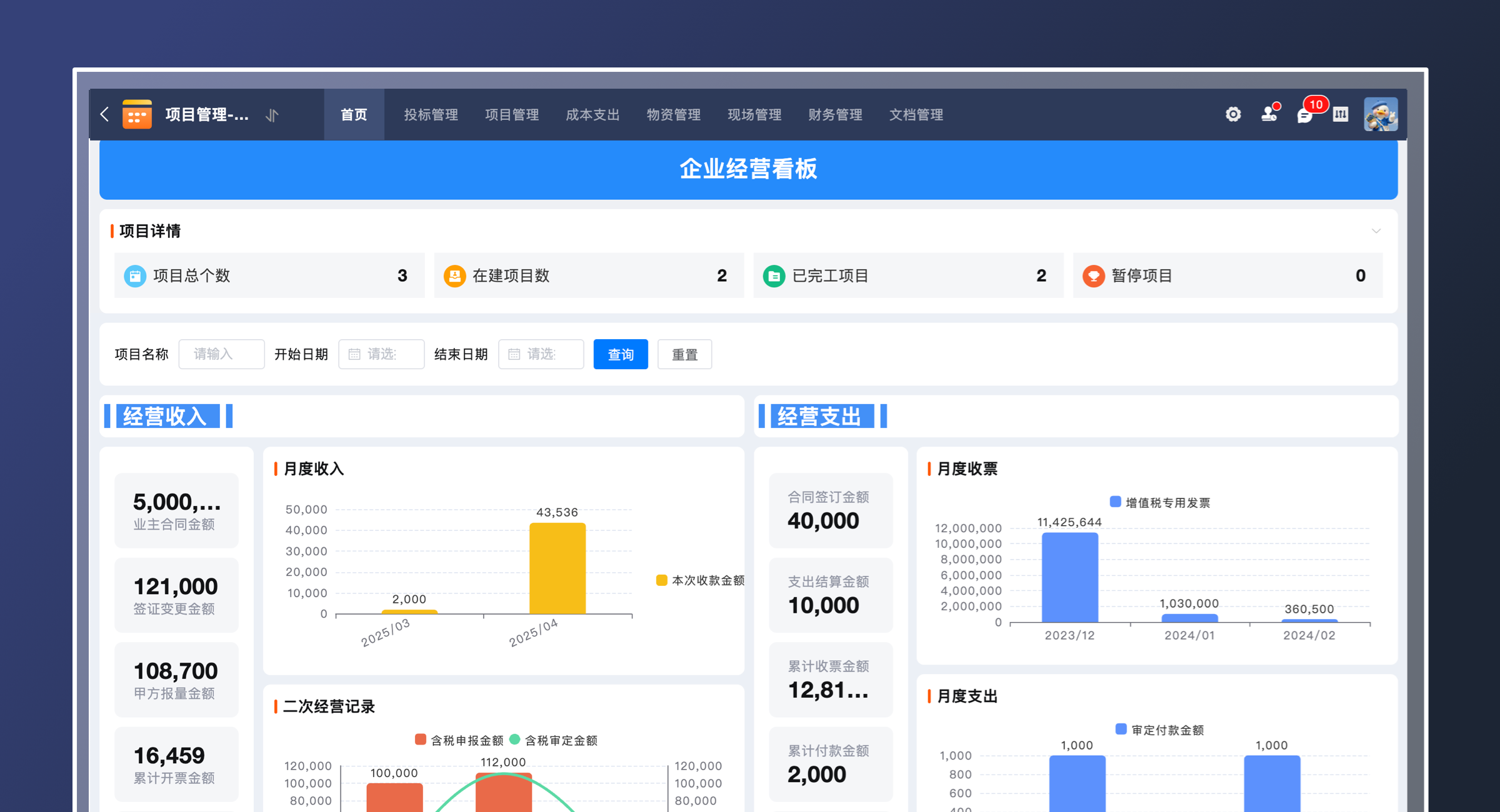Collapse the 项目详情 section chevron
The height and width of the screenshot is (812, 1500).
tap(1376, 231)
